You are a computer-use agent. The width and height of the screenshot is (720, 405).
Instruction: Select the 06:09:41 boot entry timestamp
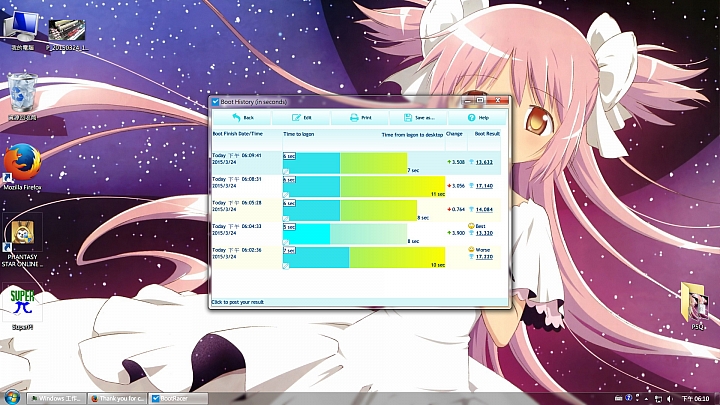236,159
